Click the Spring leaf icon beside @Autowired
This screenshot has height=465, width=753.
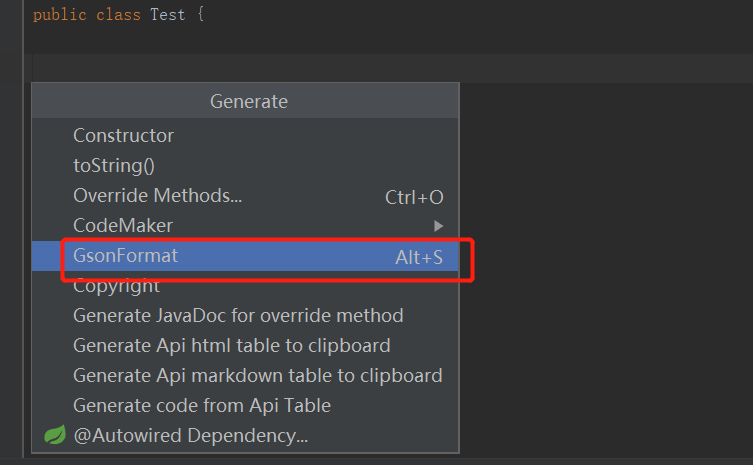point(55,435)
